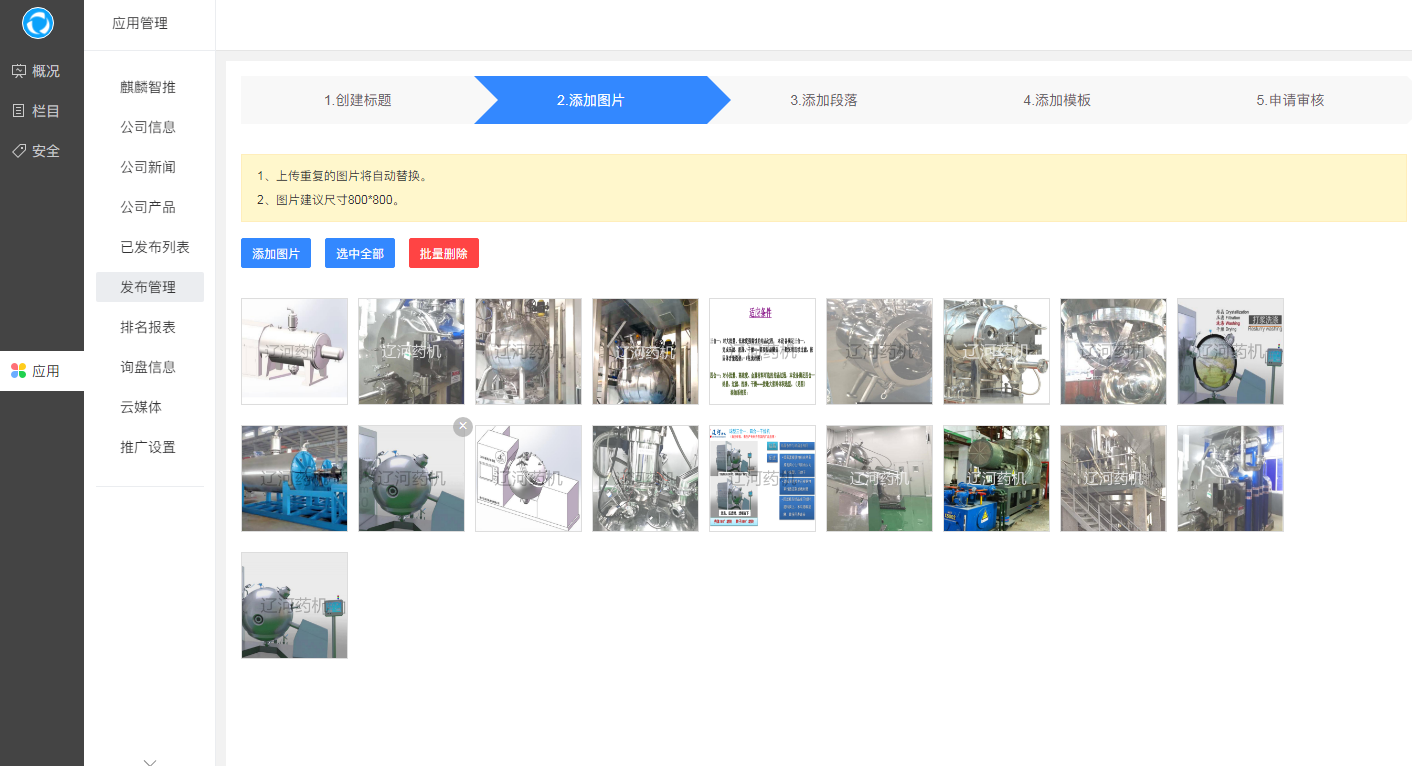The image size is (1412, 766).
Task: Go to step 1.创建标题
Action: point(357,100)
